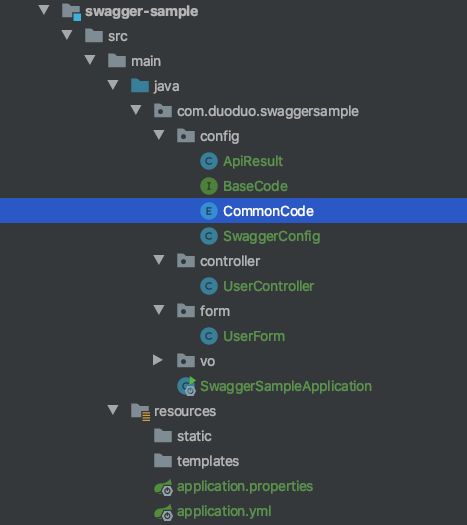Click the resources root folder icon
467x525 pixels.
point(140,412)
